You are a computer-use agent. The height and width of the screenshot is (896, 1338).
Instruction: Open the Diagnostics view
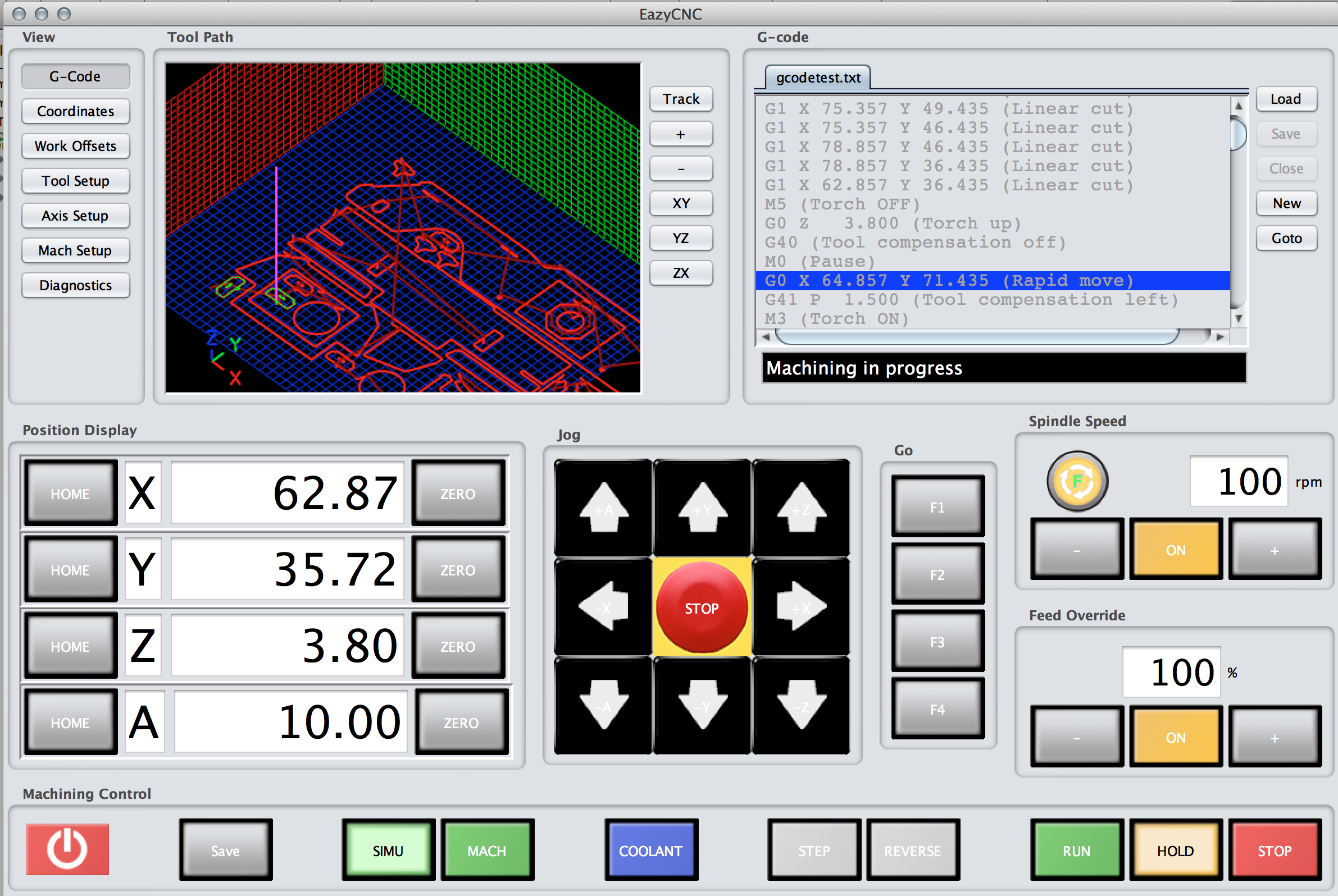[x=75, y=285]
